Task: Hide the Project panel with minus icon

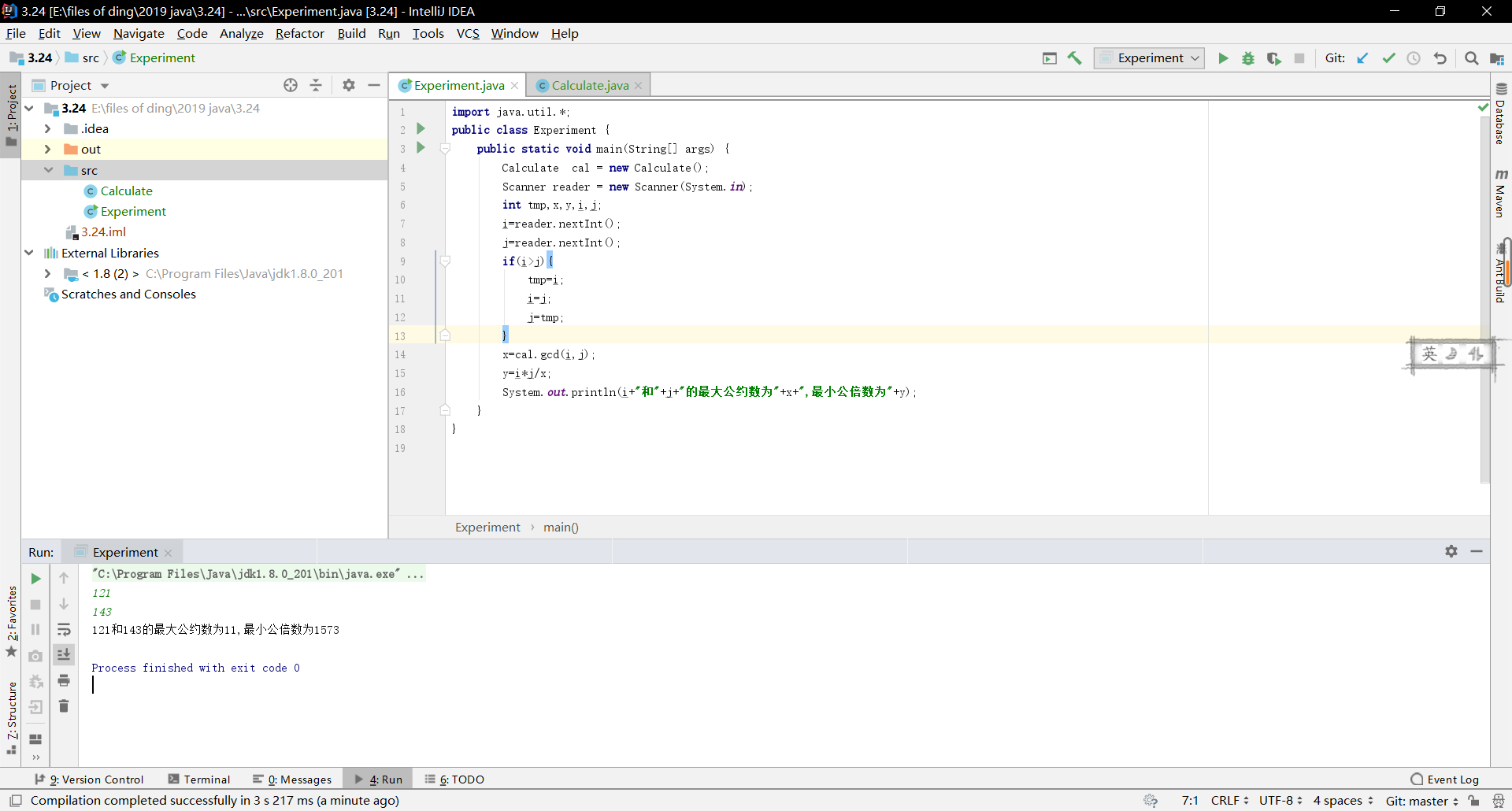Action: point(374,85)
